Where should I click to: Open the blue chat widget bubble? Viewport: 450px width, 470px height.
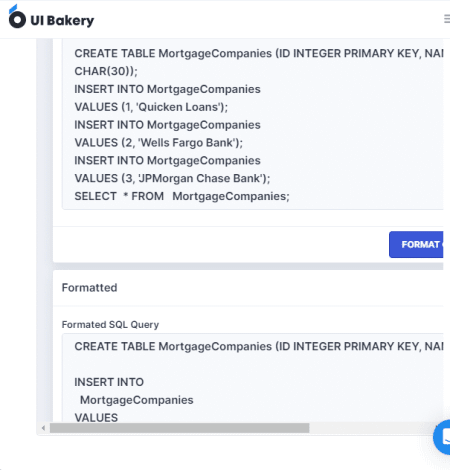point(442,437)
